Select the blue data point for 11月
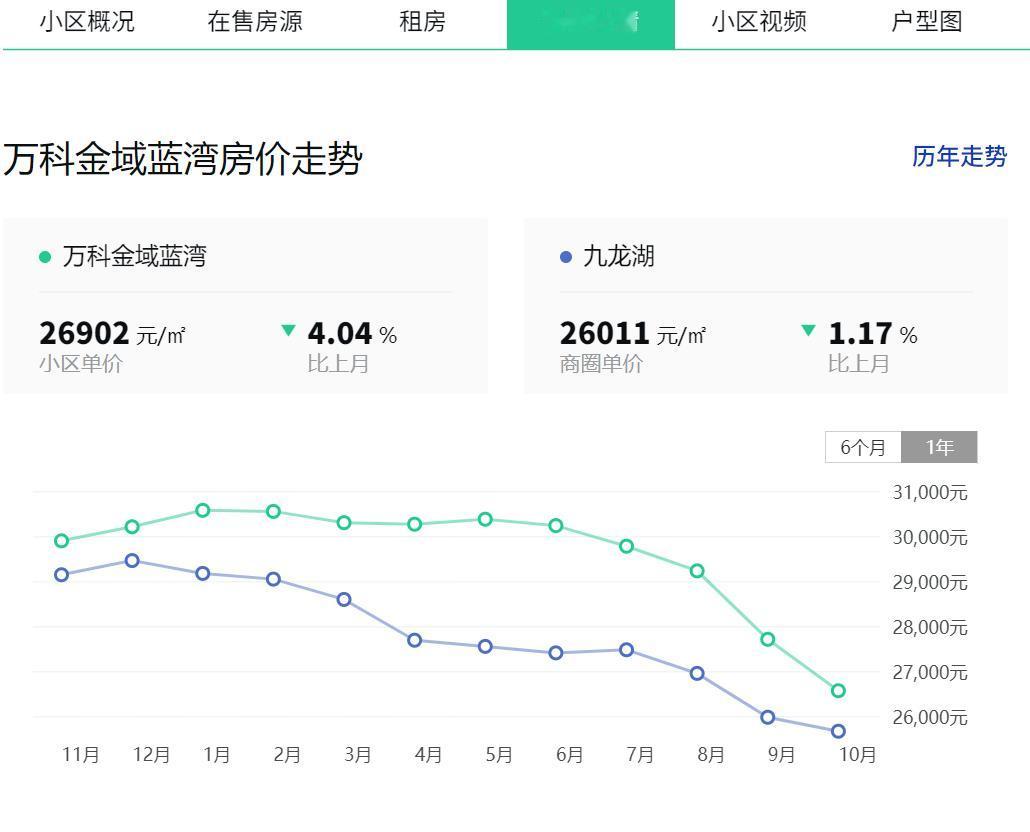This screenshot has height=832, width=1030. 62,575
